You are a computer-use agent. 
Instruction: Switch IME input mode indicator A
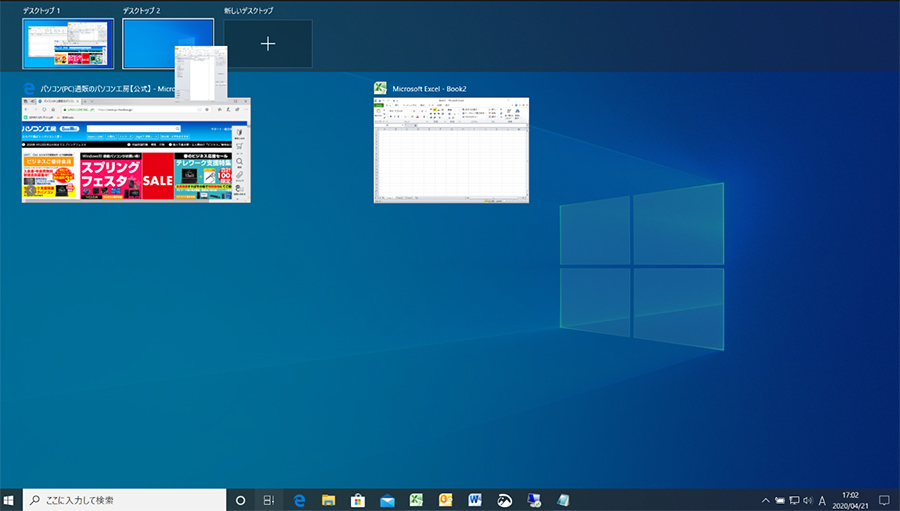coord(822,500)
